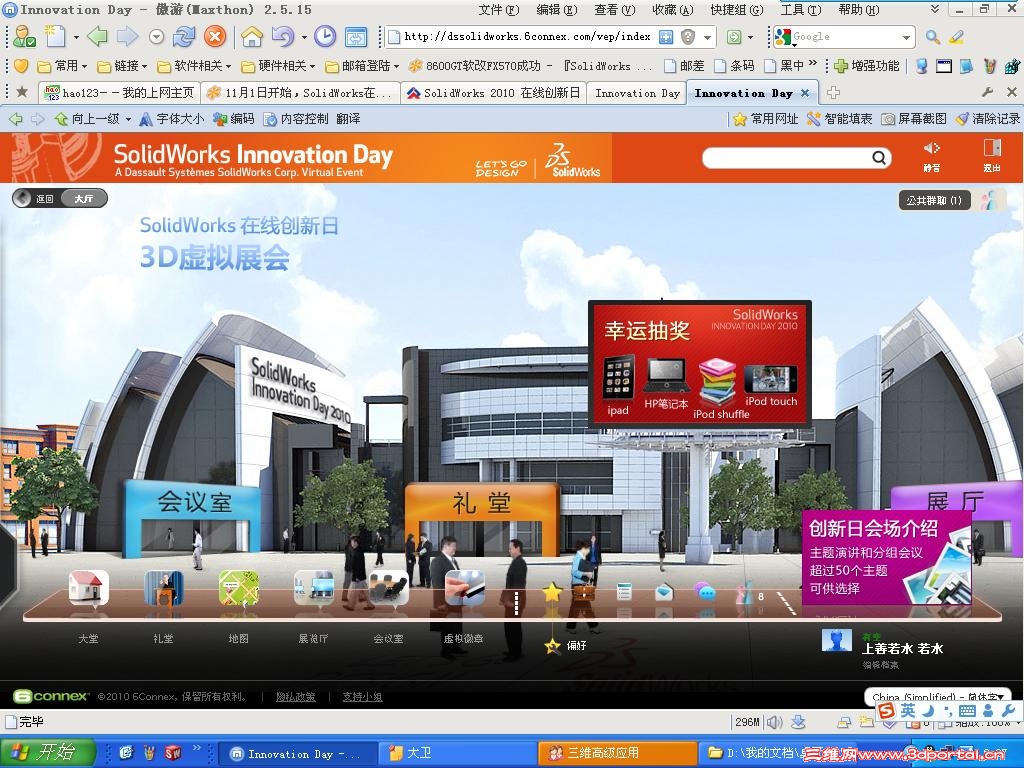Open the chat bubbles icon in the dock
This screenshot has width=1024, height=768.
pos(705,592)
